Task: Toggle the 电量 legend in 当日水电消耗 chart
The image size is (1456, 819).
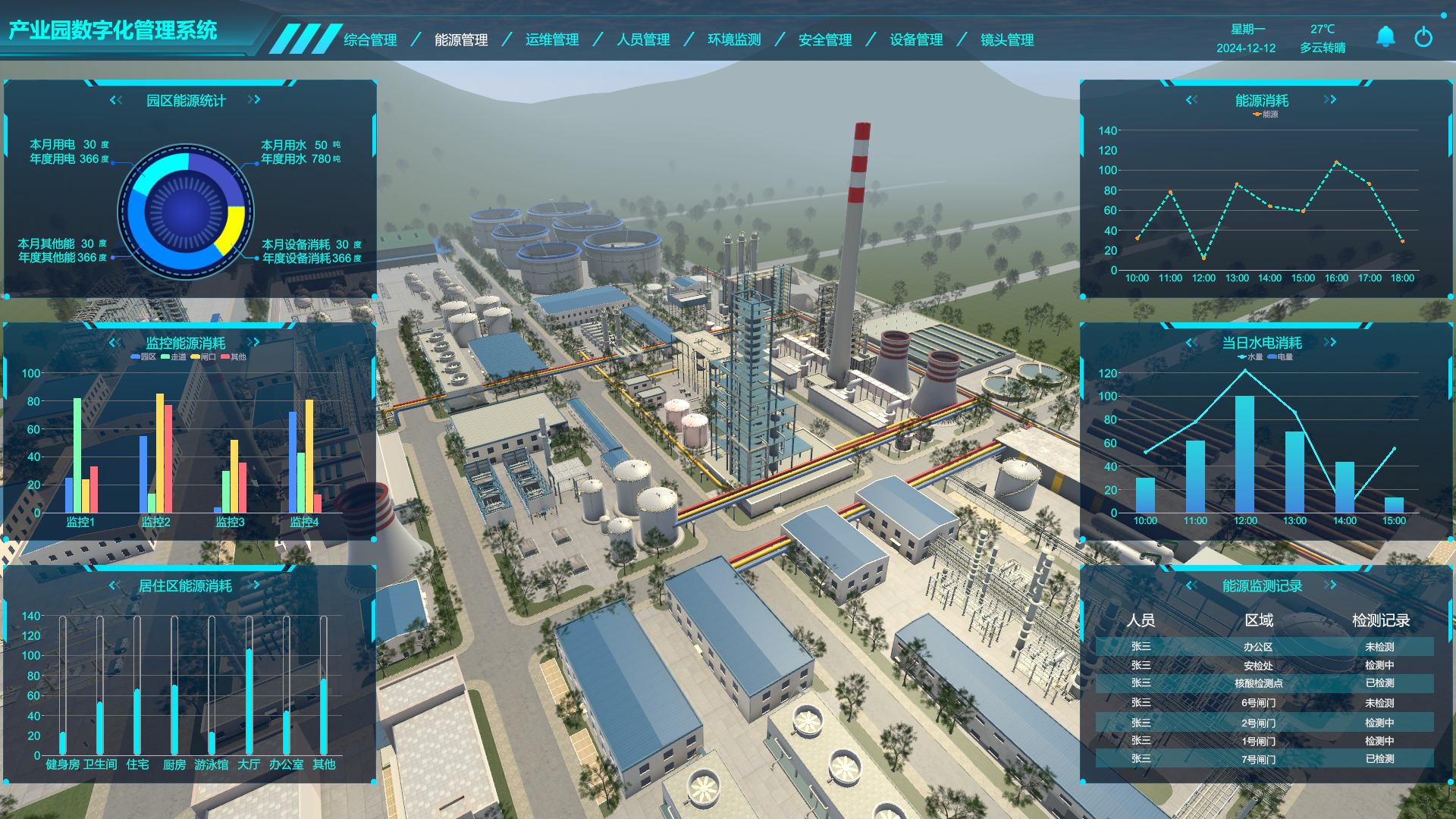Action: point(1280,357)
